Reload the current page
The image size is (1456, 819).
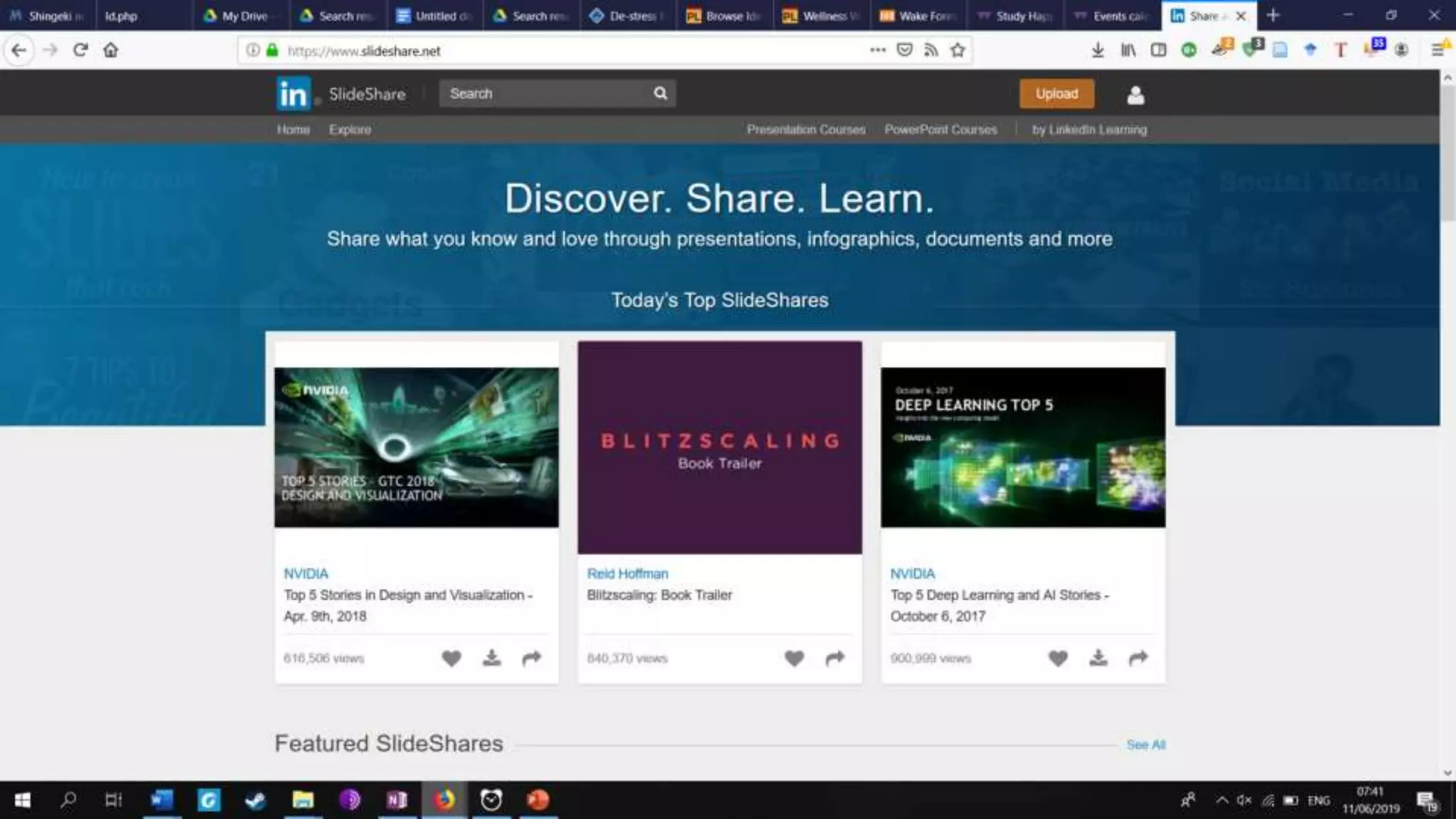tap(80, 50)
